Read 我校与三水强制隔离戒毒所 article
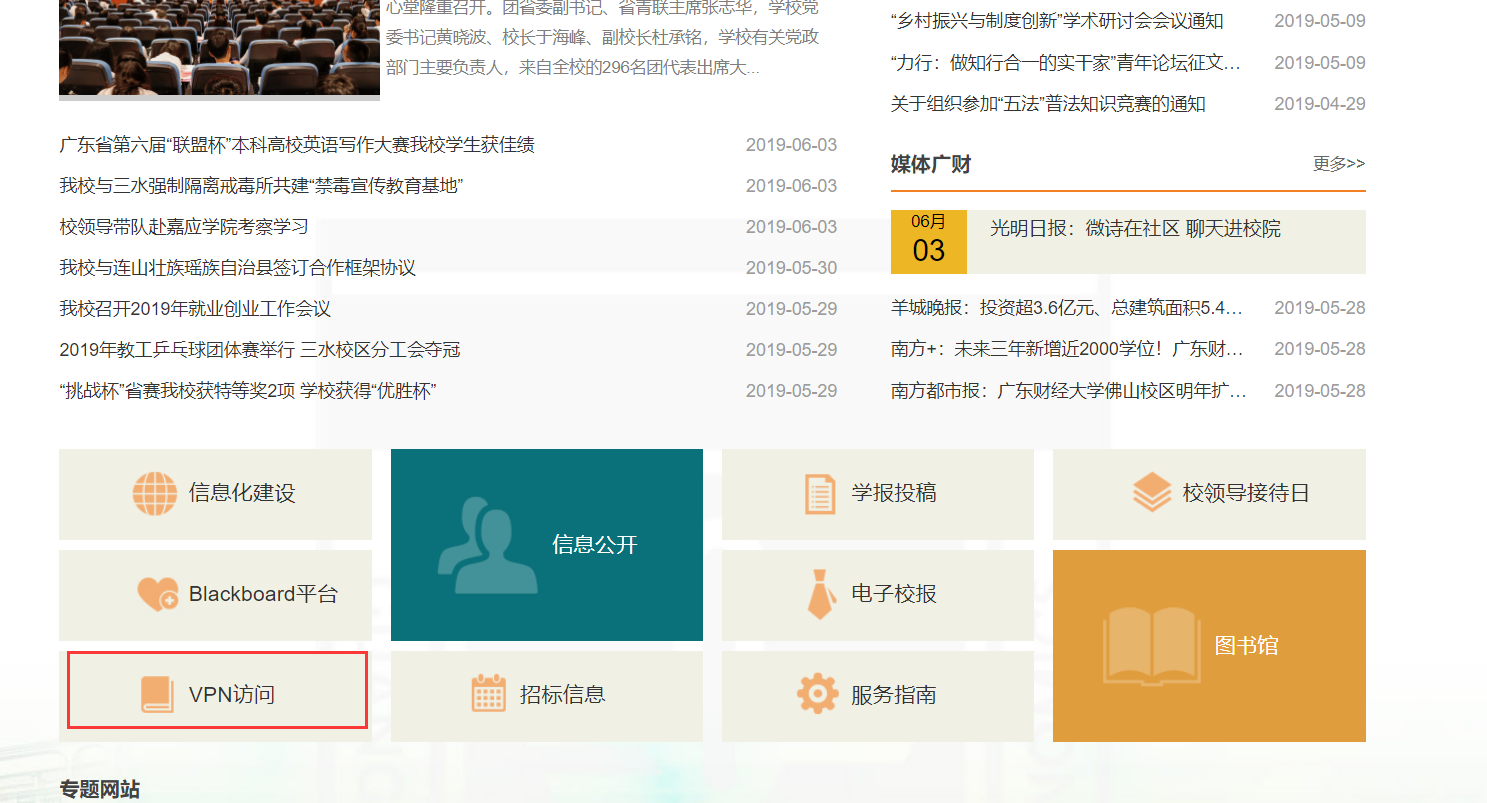 click(261, 186)
